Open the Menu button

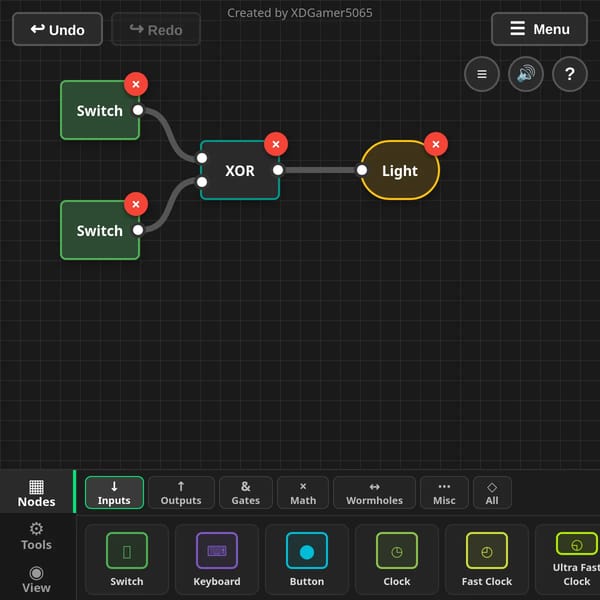[x=540, y=29]
